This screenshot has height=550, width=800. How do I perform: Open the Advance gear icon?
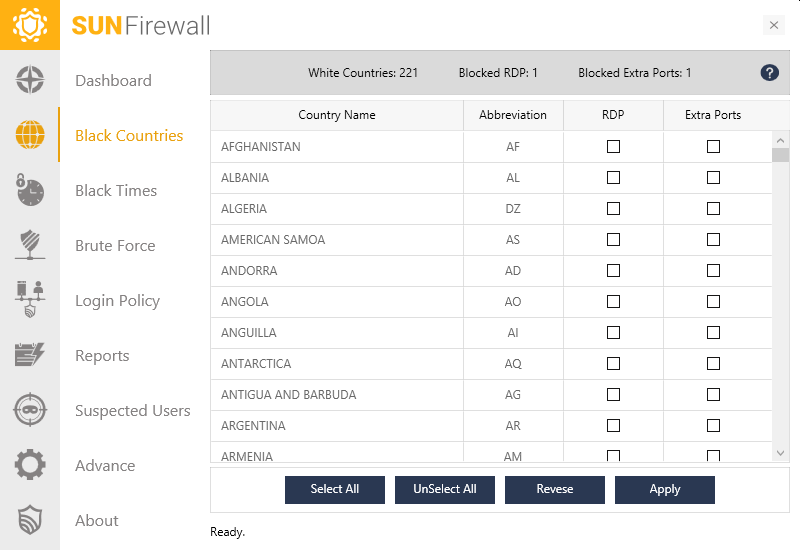(x=30, y=465)
